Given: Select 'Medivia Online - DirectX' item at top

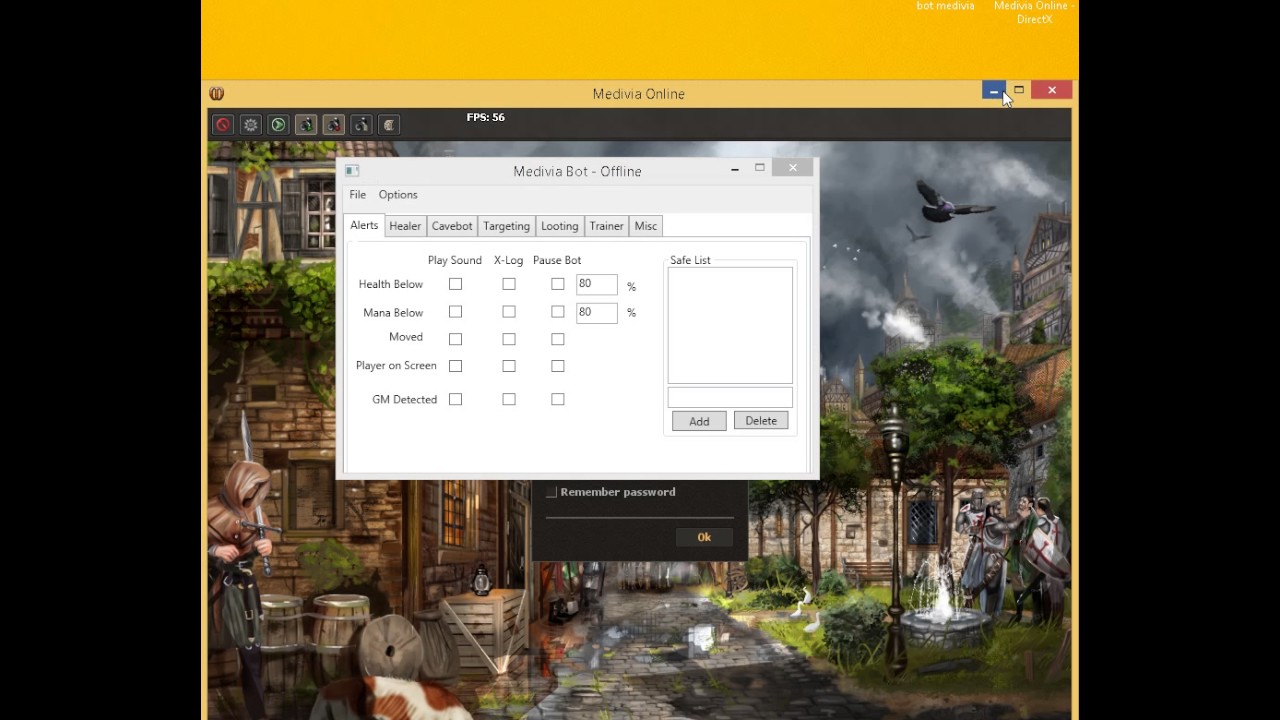Looking at the screenshot, I should [1034, 13].
